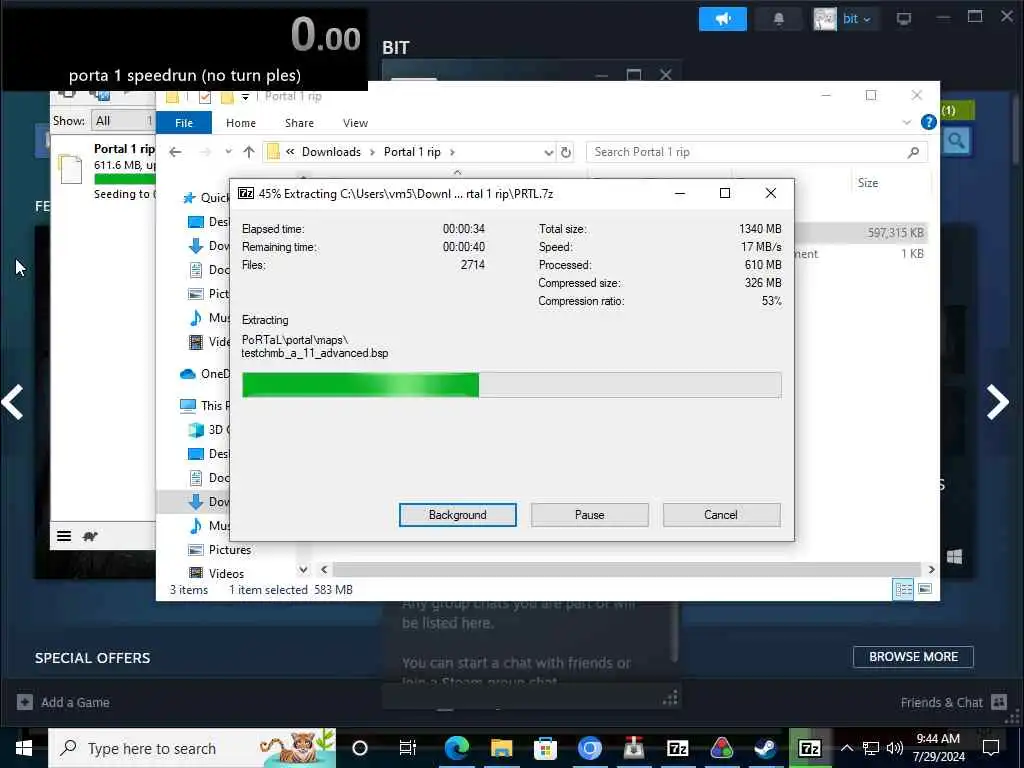This screenshot has height=768, width=1024.
Task: Click Downloads in the address breadcrumb
Action: click(x=331, y=152)
